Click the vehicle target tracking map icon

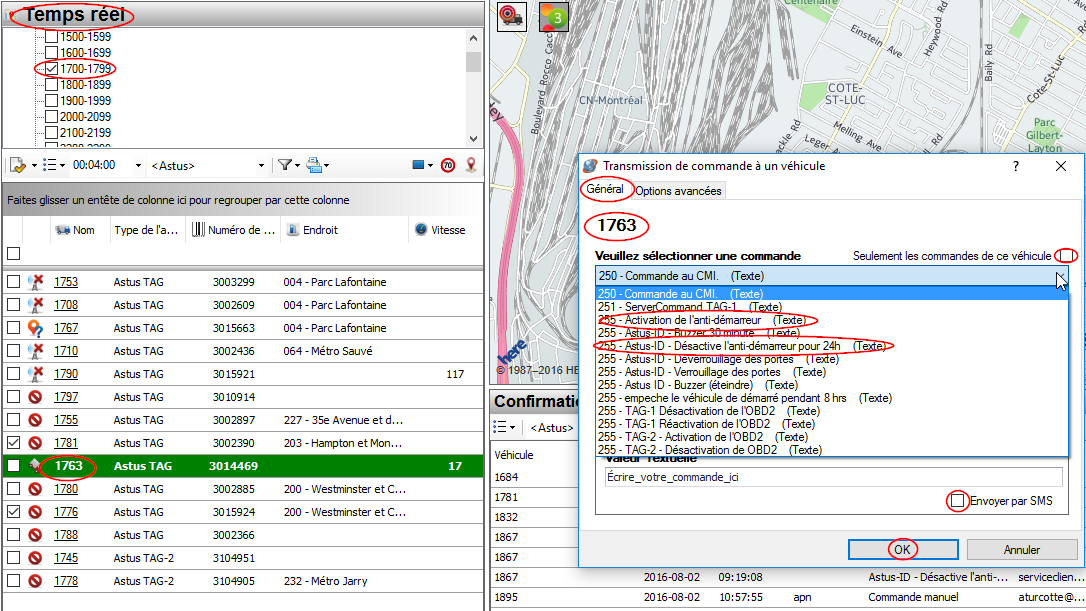(x=511, y=17)
